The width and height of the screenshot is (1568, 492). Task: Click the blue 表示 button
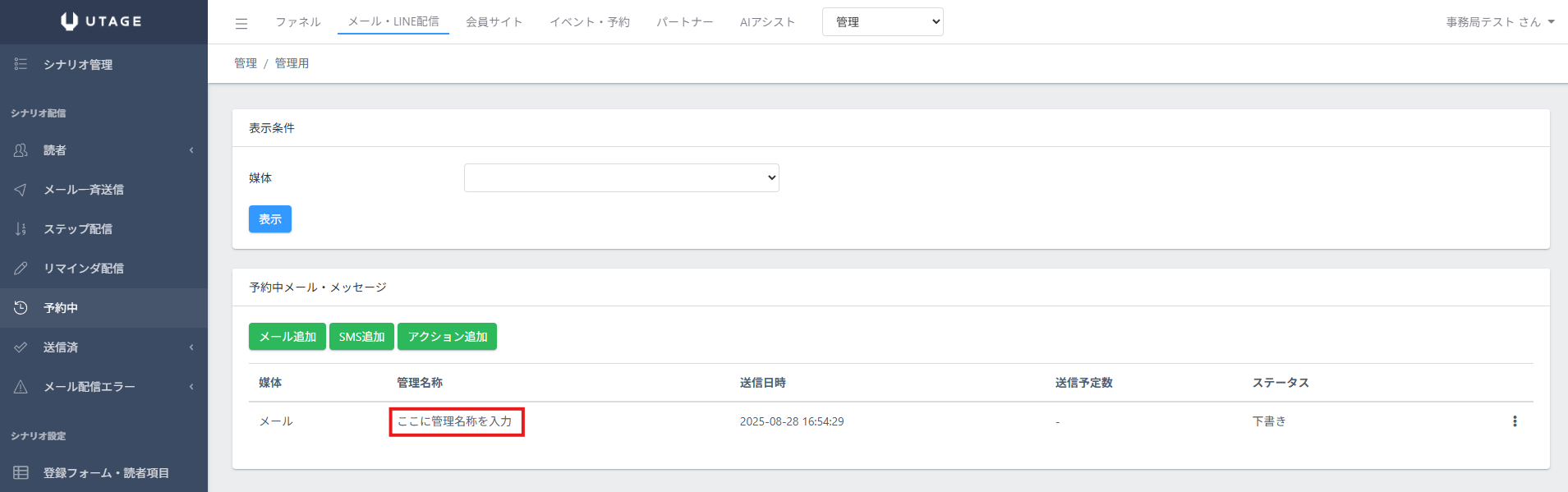[270, 219]
